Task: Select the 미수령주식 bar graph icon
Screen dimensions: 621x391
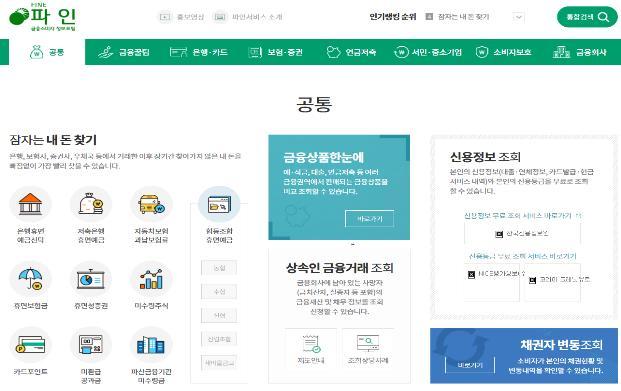Action: (x=151, y=278)
